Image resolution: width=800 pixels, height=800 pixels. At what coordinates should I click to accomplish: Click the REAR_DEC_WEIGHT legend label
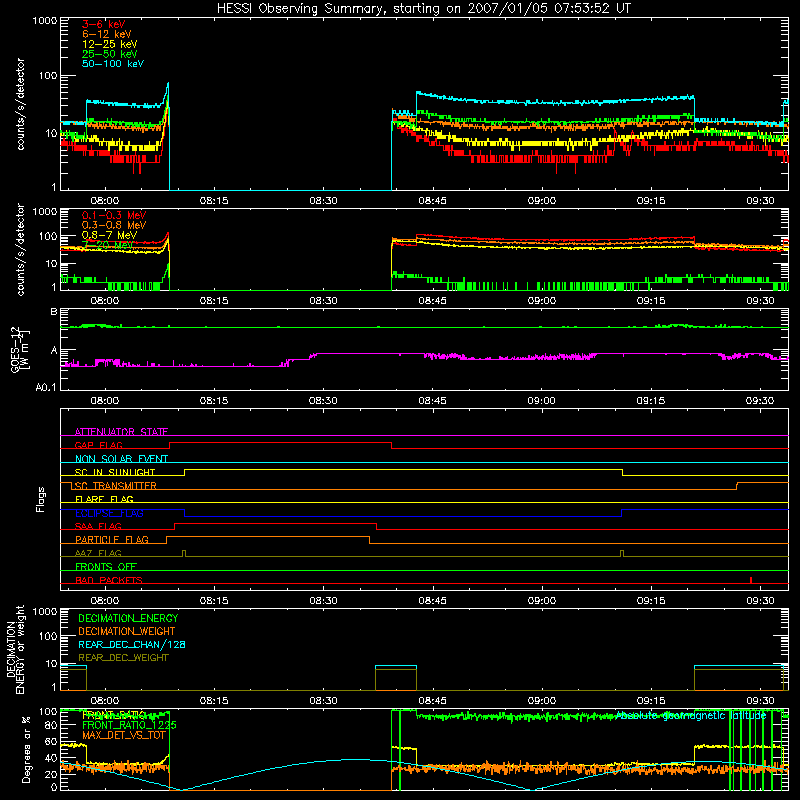pyautogui.click(x=123, y=658)
